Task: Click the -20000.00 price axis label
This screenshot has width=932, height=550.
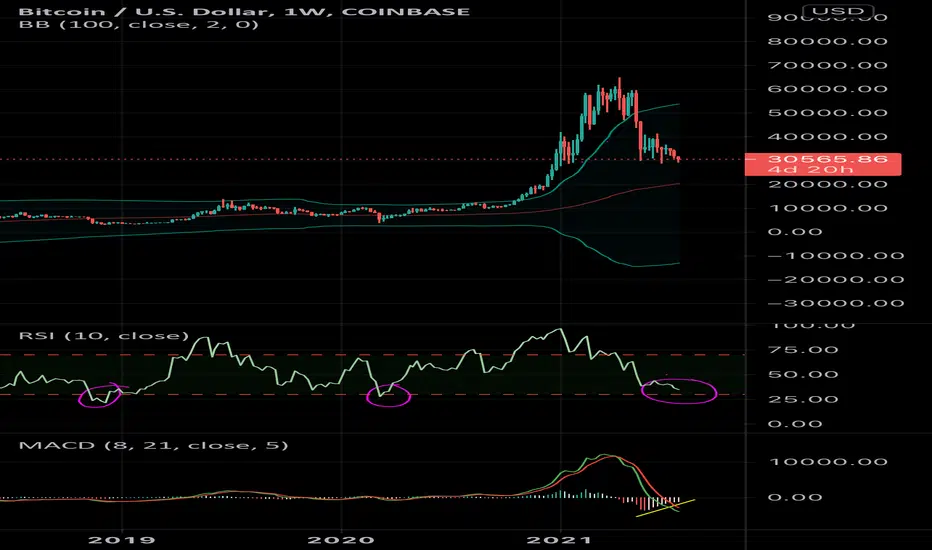Action: pos(836,279)
